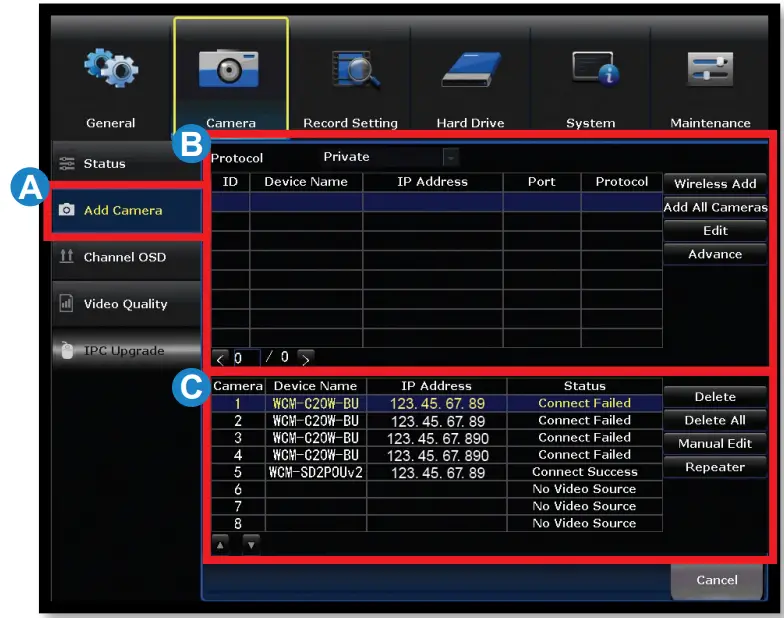This screenshot has height=618, width=784.
Task: Go to next page of search results
Action: click(305, 358)
